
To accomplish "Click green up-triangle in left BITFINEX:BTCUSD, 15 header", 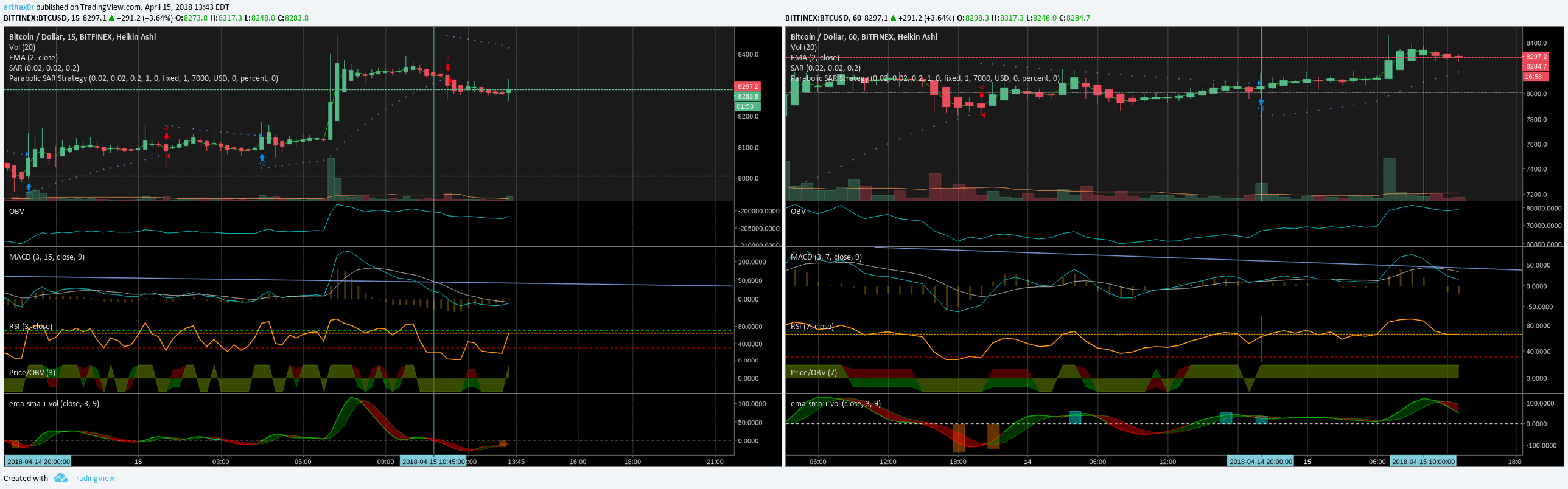I will [111, 18].
